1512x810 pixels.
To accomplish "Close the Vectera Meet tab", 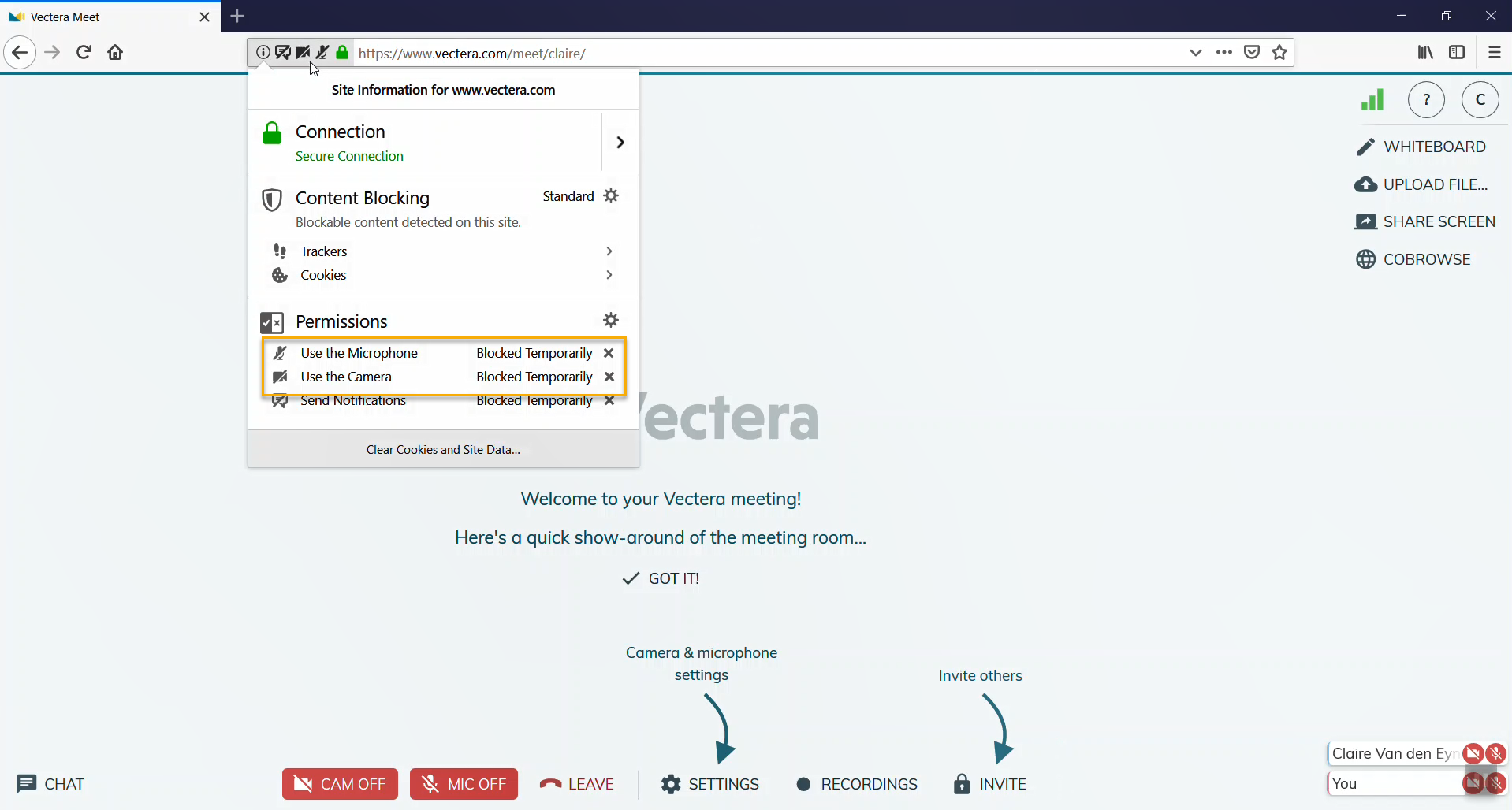I will point(204,17).
